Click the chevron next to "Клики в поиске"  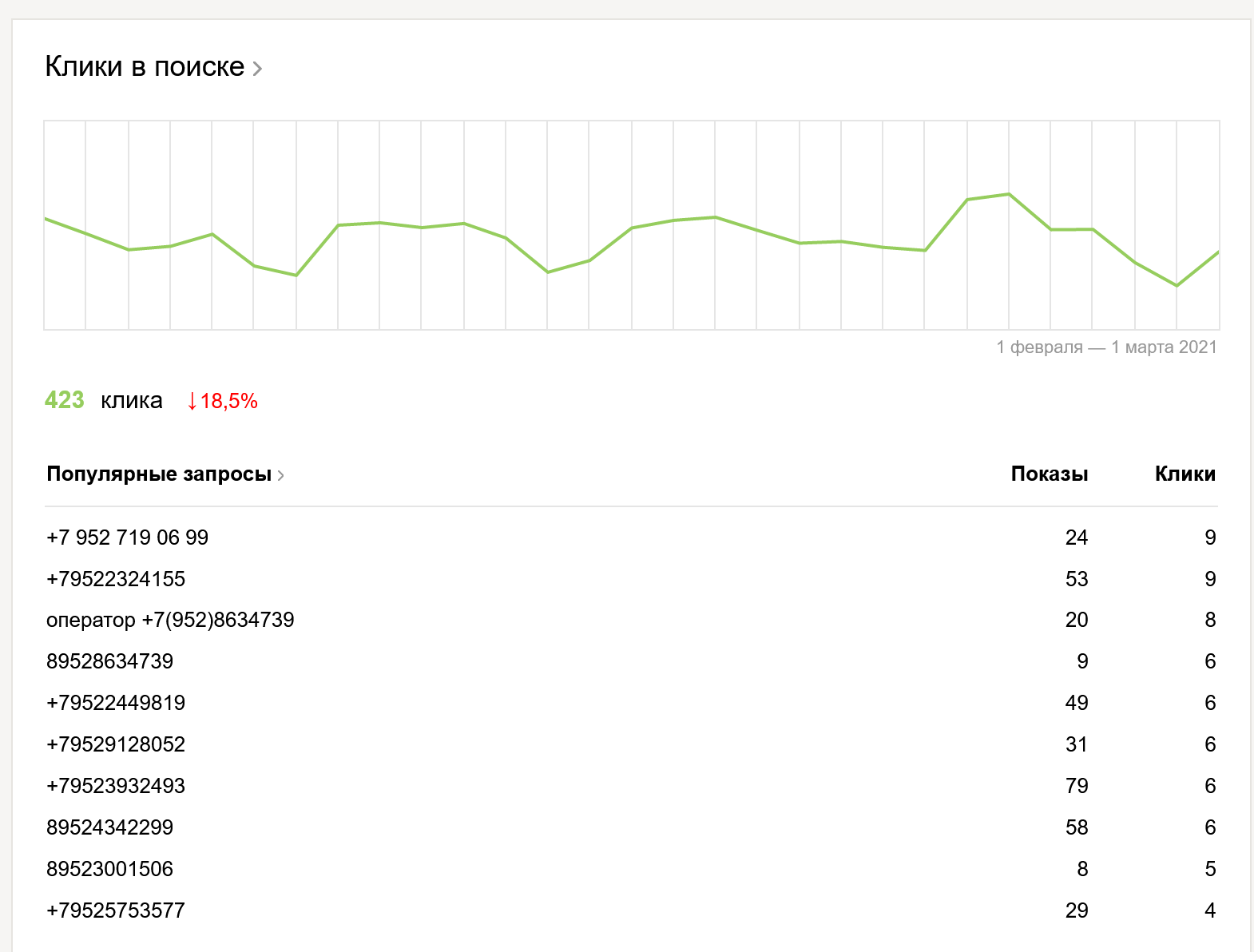pos(257,69)
